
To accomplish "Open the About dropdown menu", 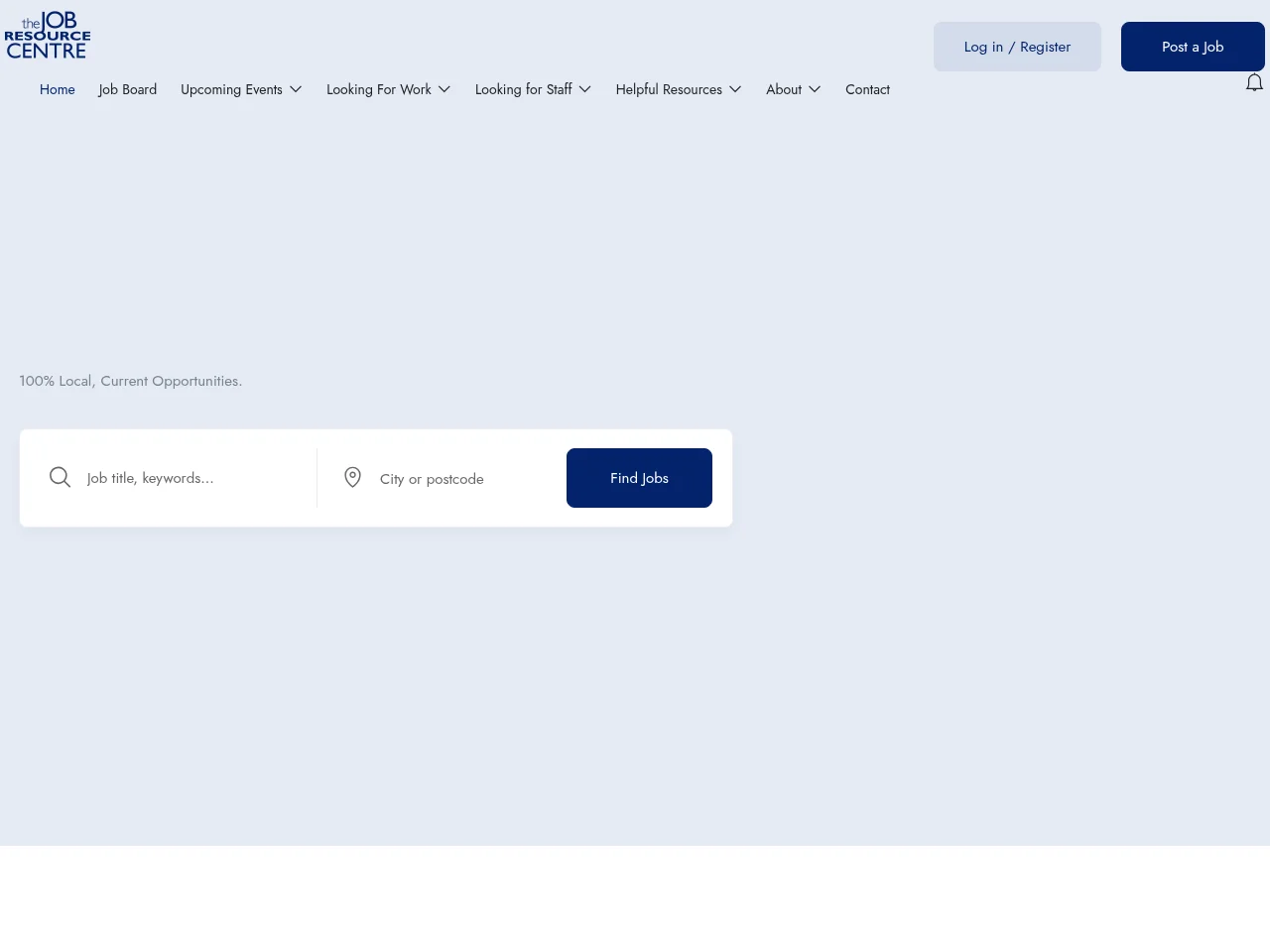I will point(794,89).
